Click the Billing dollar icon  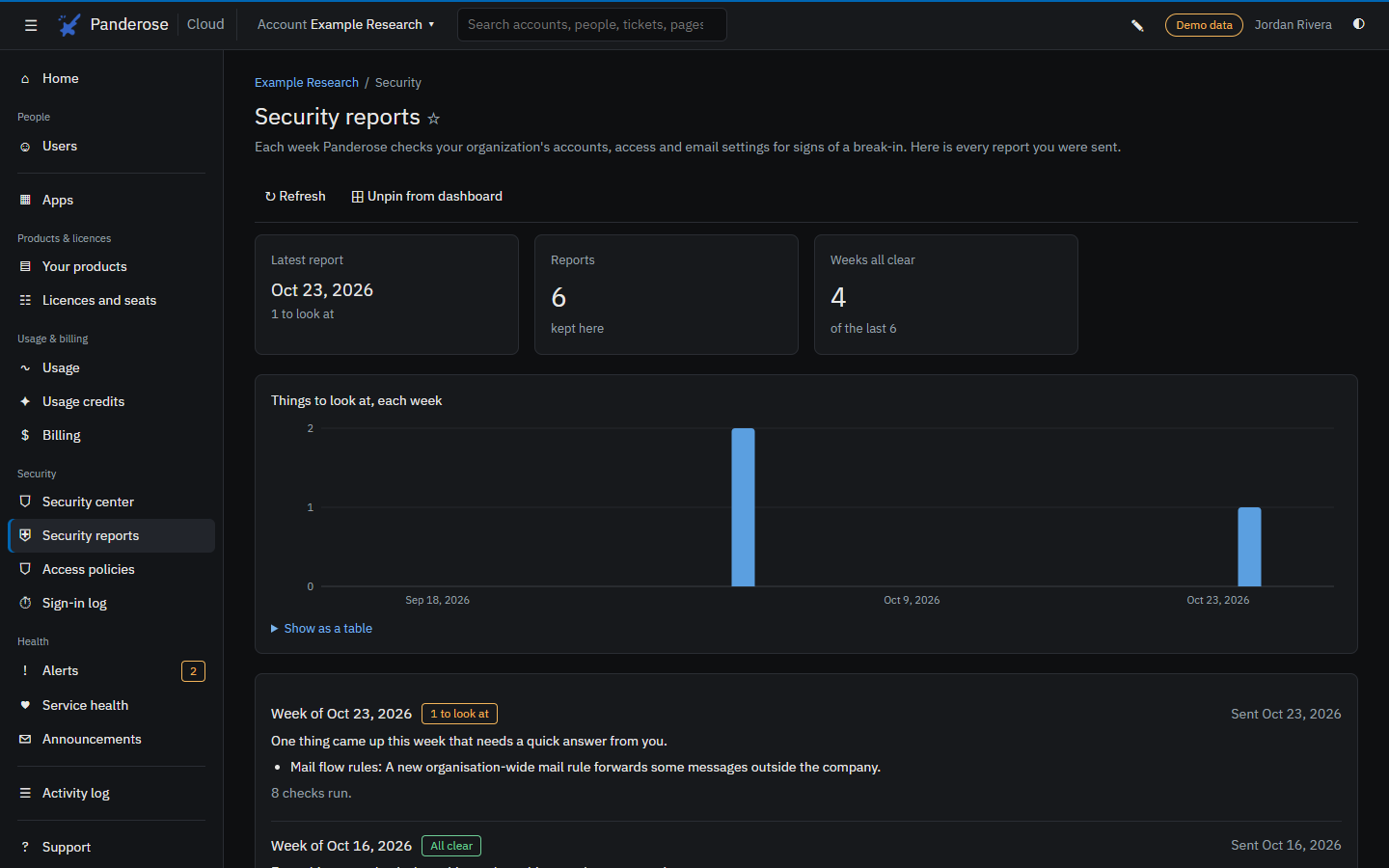point(25,435)
